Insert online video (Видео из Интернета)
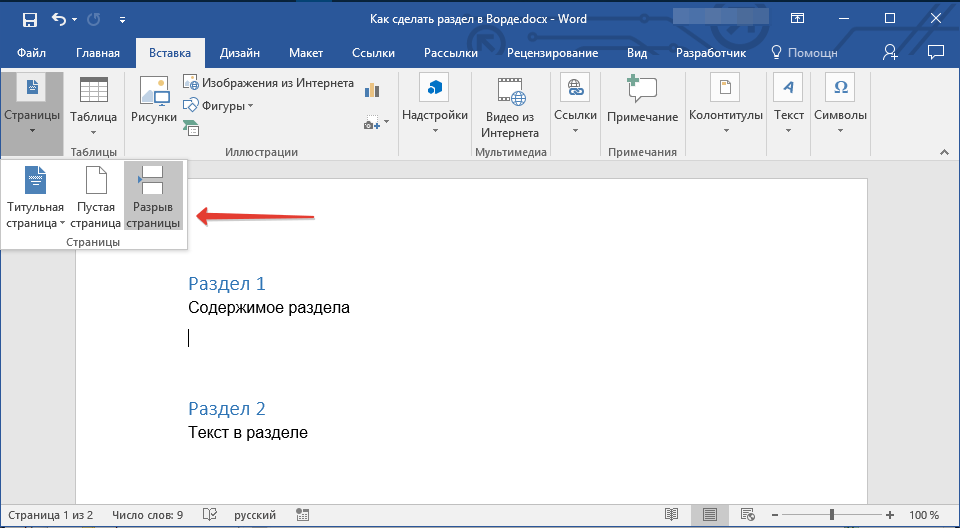 (x=510, y=108)
